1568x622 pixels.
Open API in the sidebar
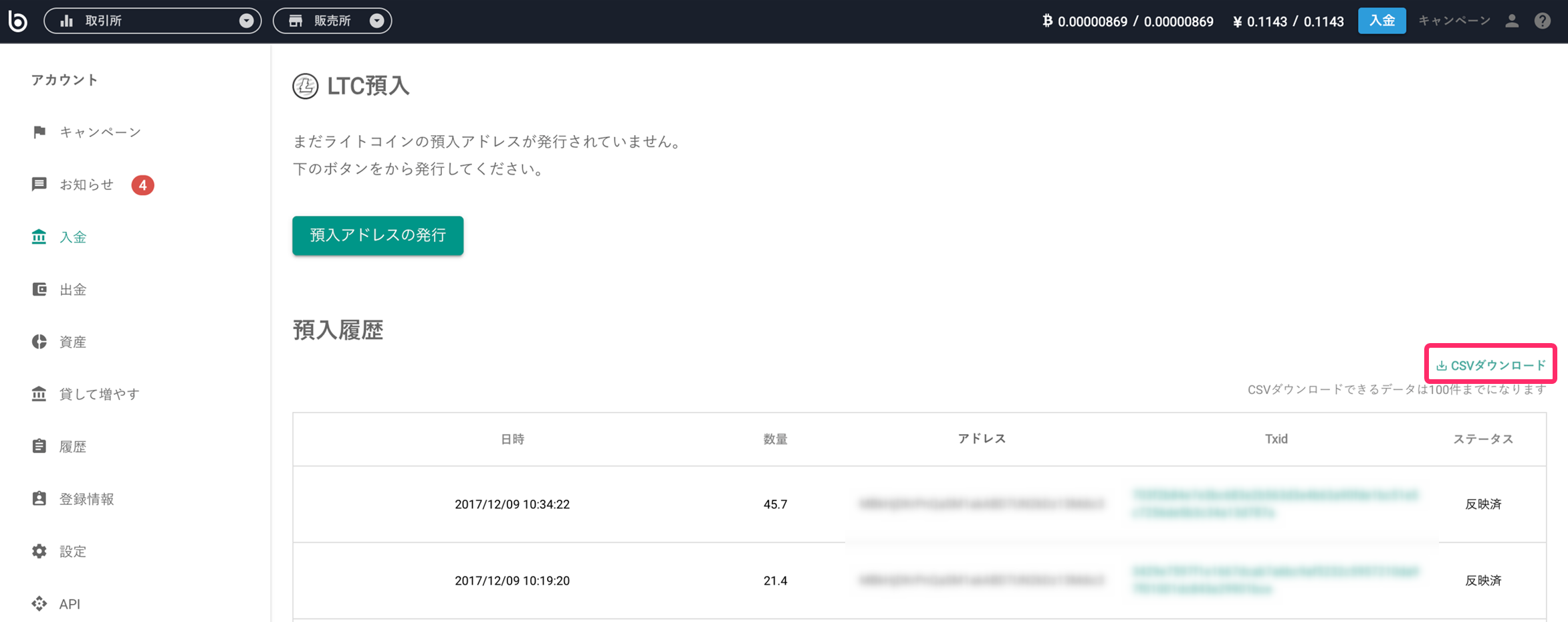pos(70,604)
